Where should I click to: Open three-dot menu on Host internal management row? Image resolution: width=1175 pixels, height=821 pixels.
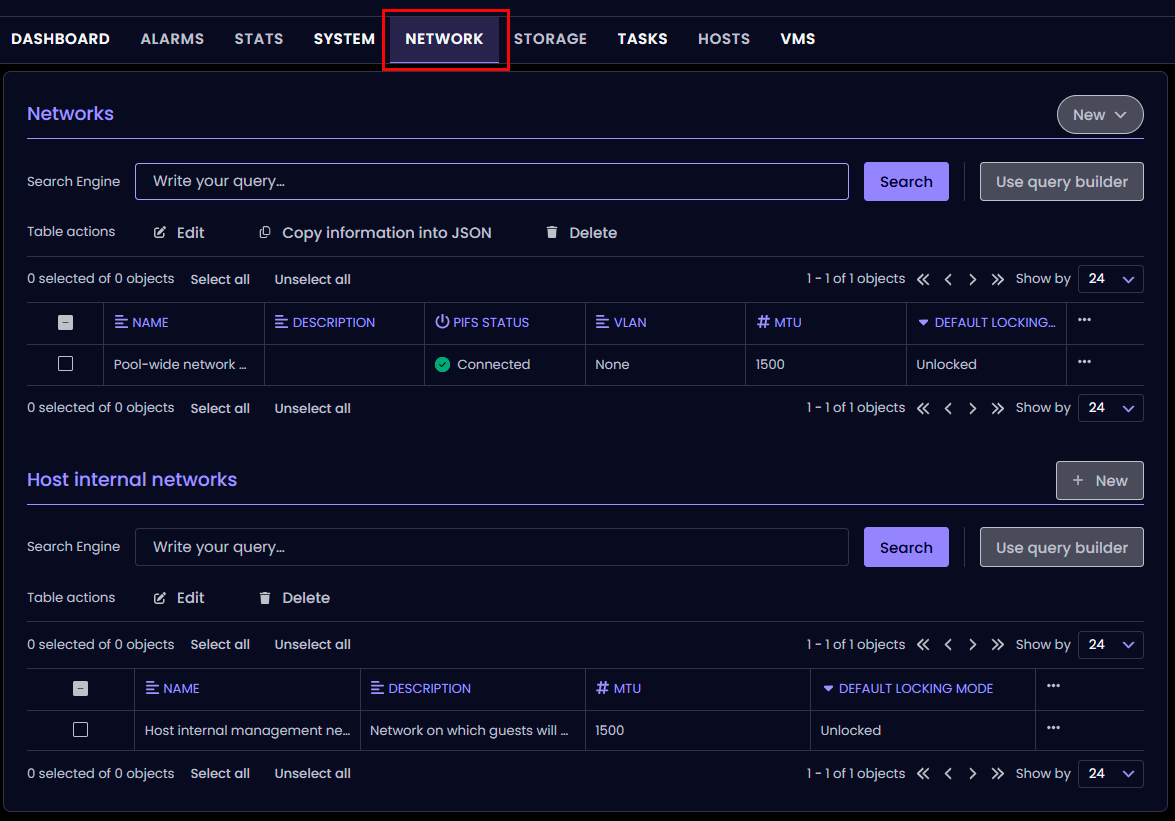coord(1053,728)
